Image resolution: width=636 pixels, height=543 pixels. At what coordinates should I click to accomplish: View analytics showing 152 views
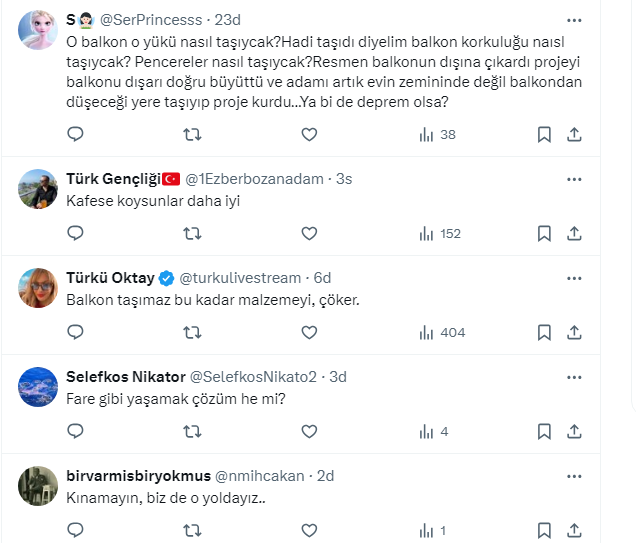tap(441, 233)
